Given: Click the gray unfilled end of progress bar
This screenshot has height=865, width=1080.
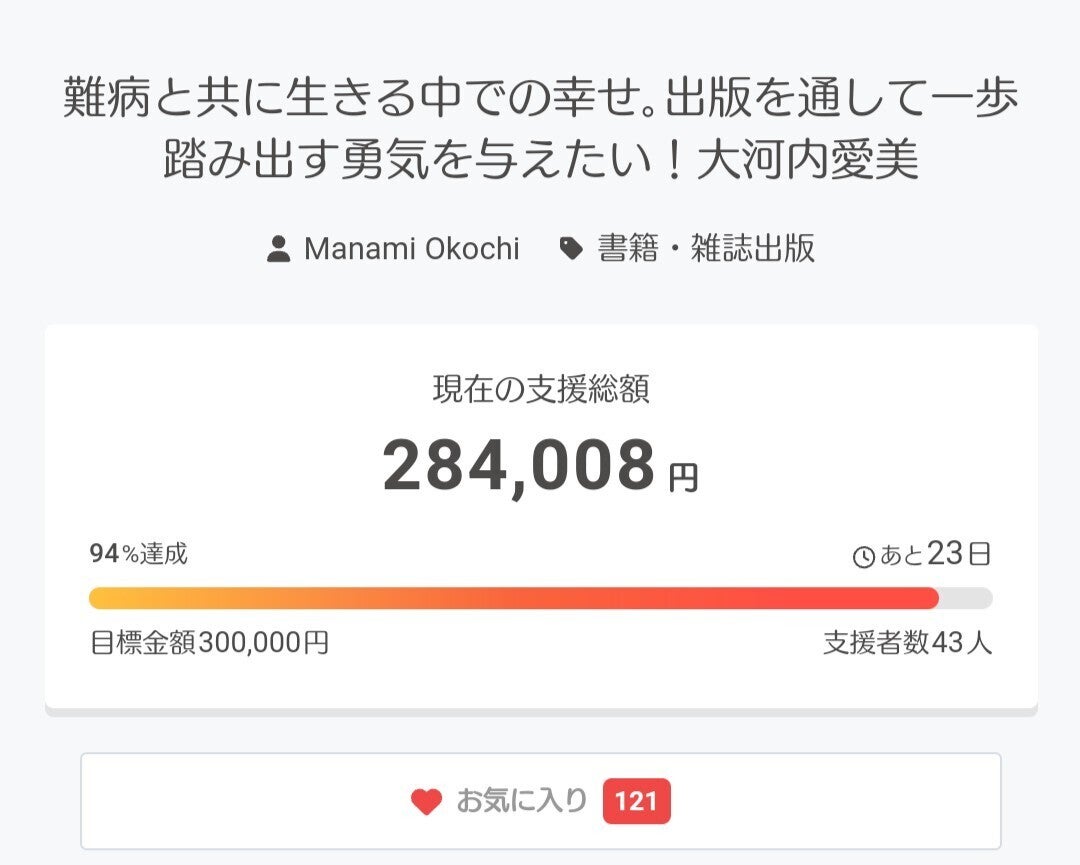Looking at the screenshot, I should (966, 598).
